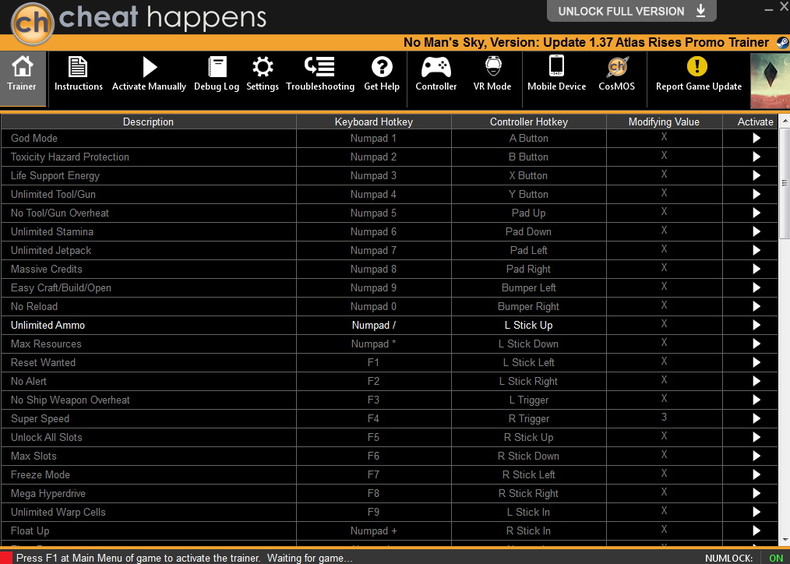Screen dimensions: 790x564
Task: Open the Troubleshooting toolbar icon
Action: [319, 67]
